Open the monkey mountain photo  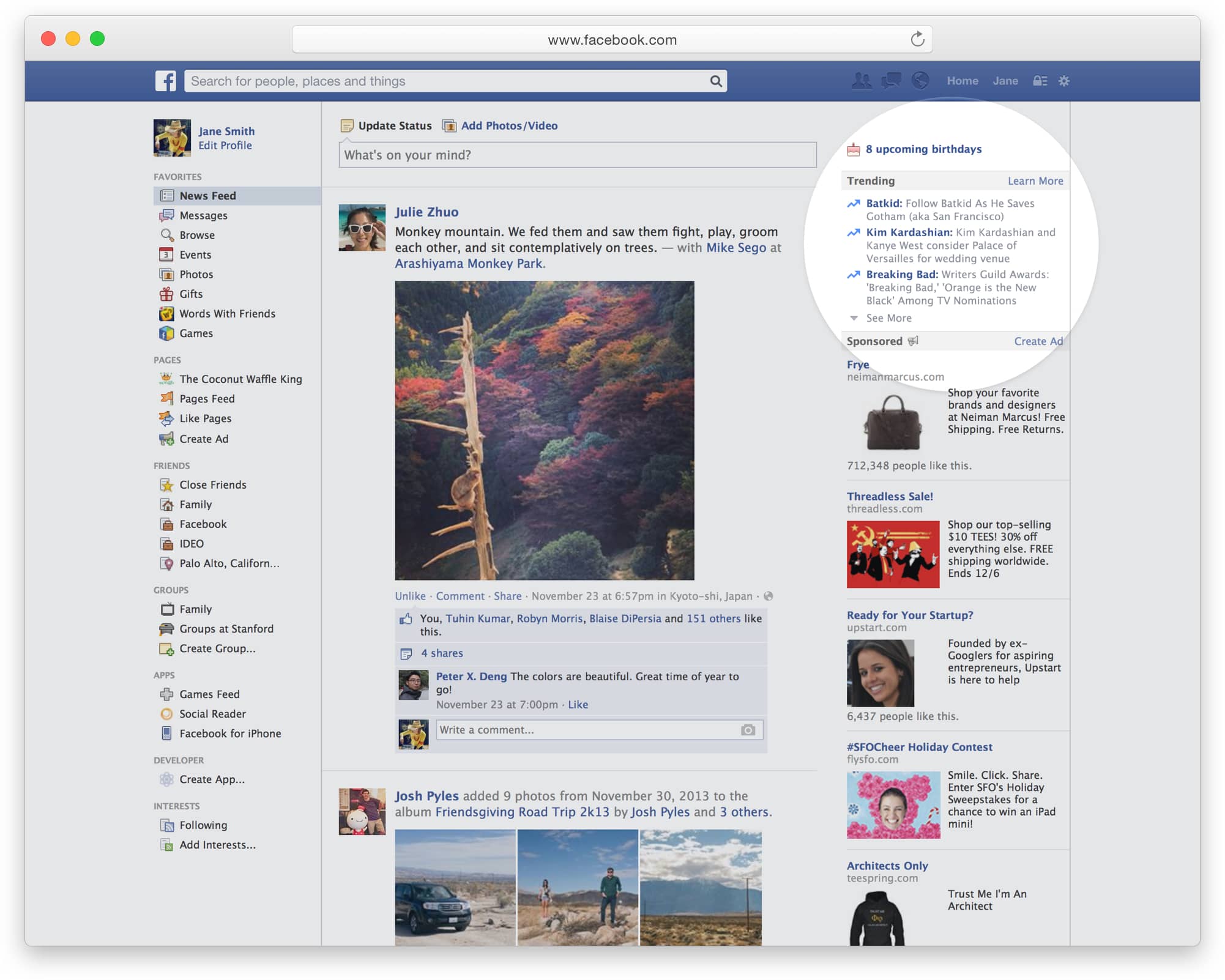pyautogui.click(x=544, y=430)
